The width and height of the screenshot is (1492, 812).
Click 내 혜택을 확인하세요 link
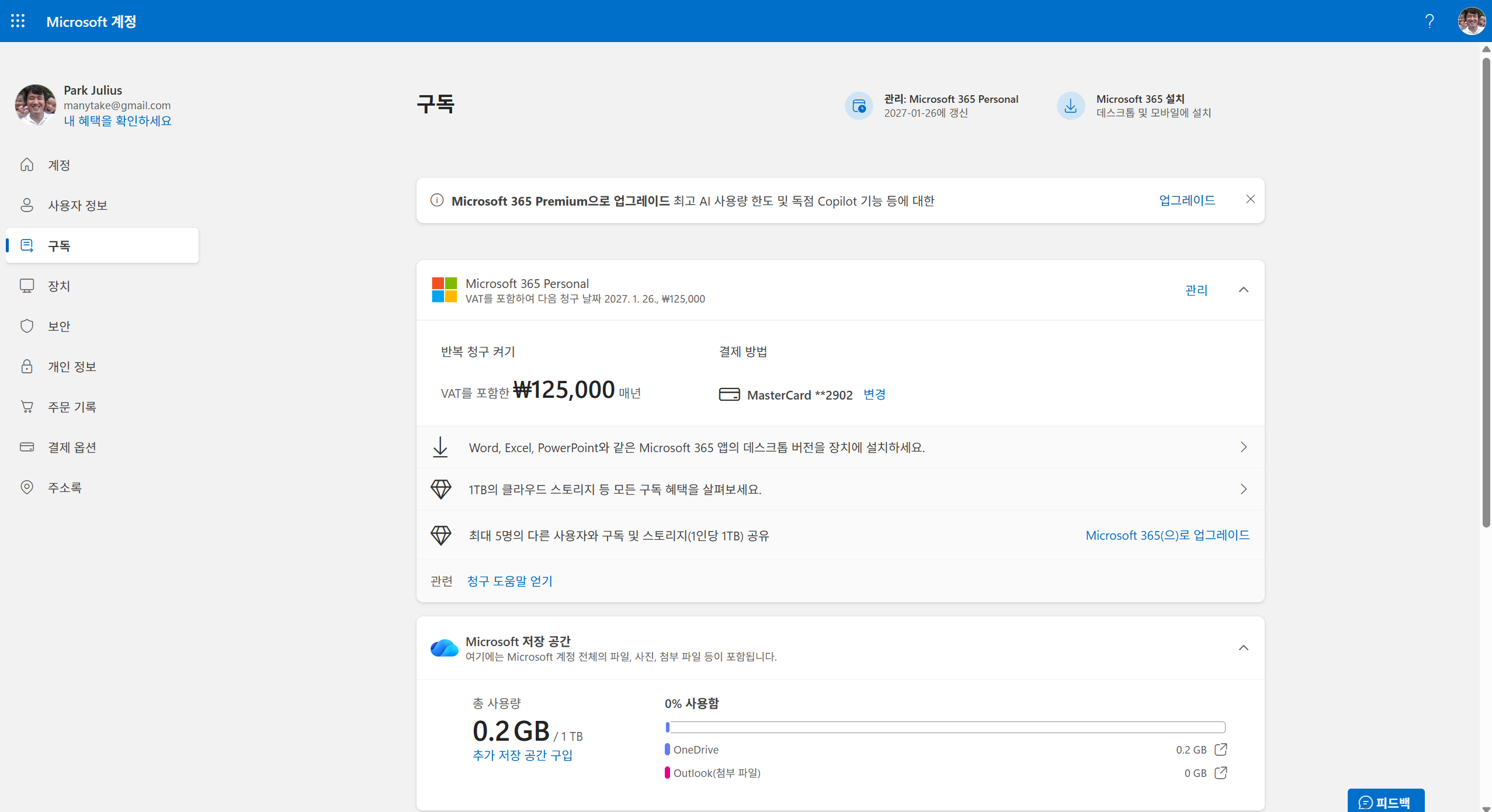pos(117,121)
